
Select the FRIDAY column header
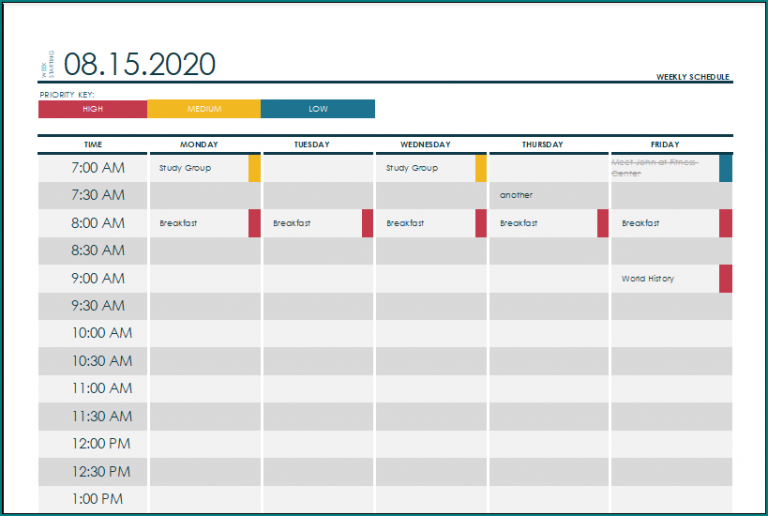664,145
